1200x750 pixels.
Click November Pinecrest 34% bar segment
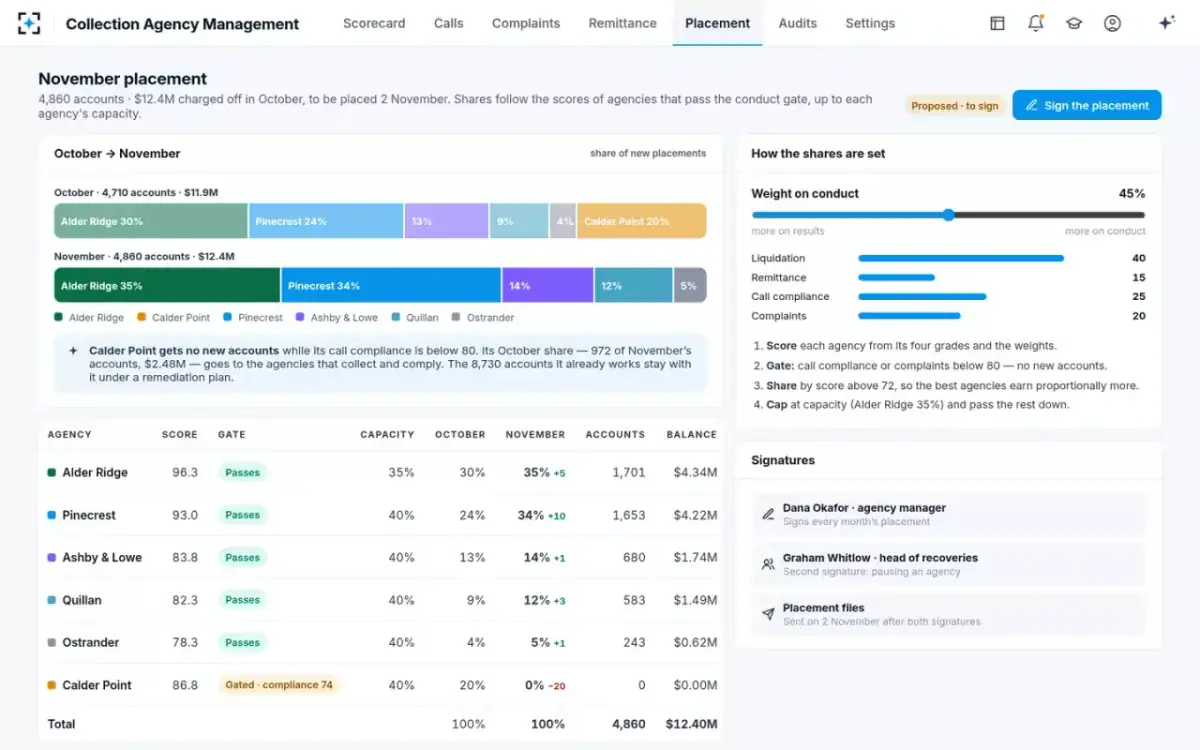pos(391,285)
